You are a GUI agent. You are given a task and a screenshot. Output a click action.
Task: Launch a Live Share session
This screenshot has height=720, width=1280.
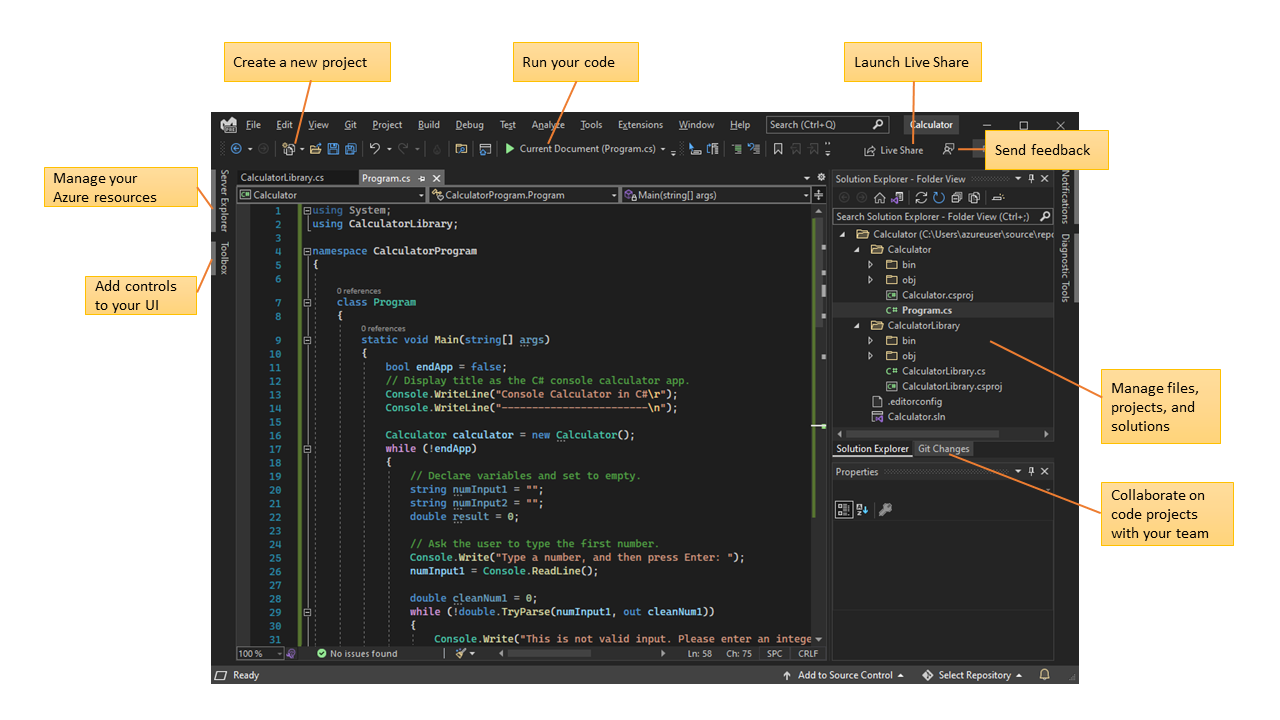(889, 149)
